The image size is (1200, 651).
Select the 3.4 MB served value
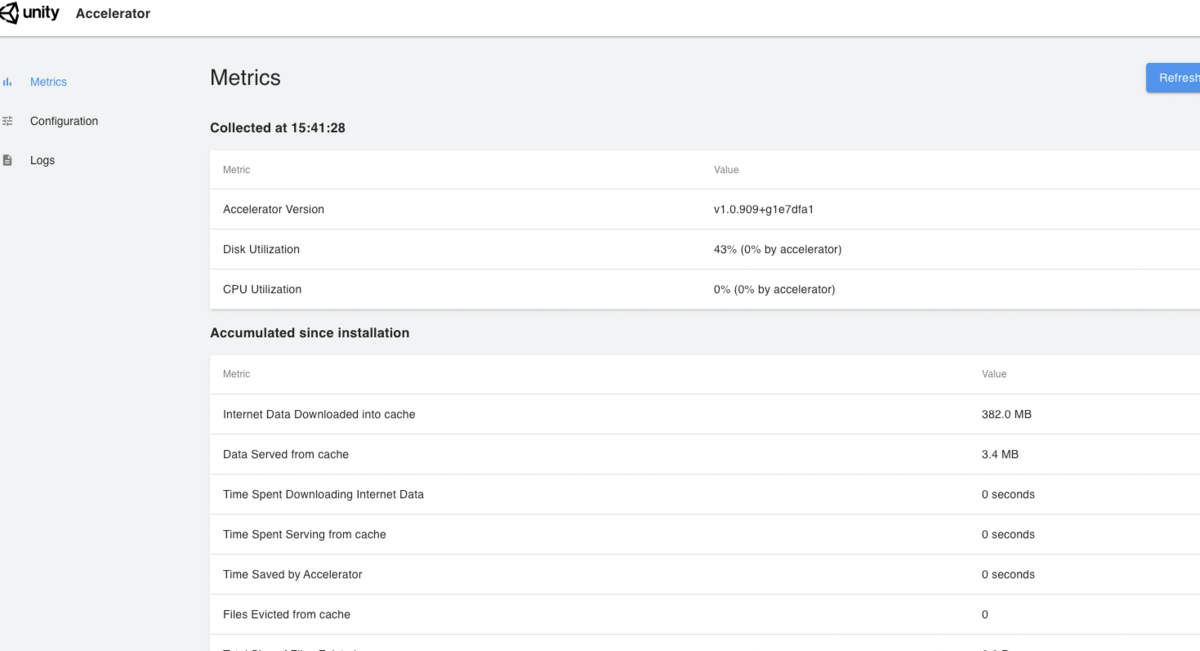999,454
